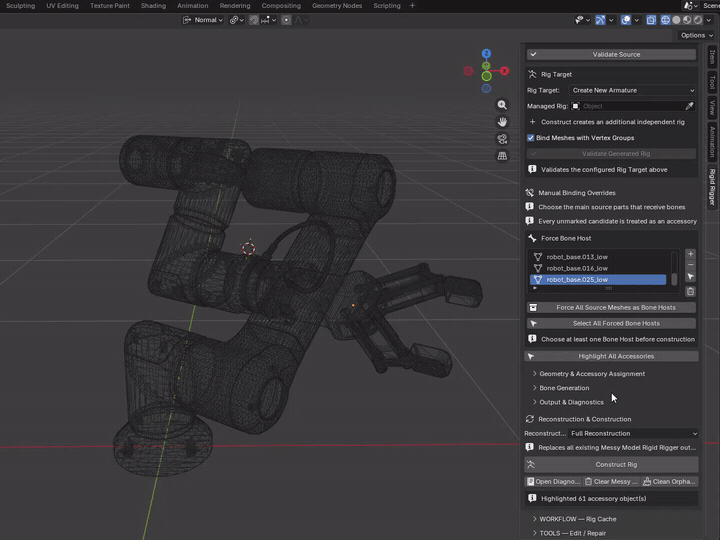Open overlays options dropdown arrow
This screenshot has height=540, width=720.
click(636, 20)
